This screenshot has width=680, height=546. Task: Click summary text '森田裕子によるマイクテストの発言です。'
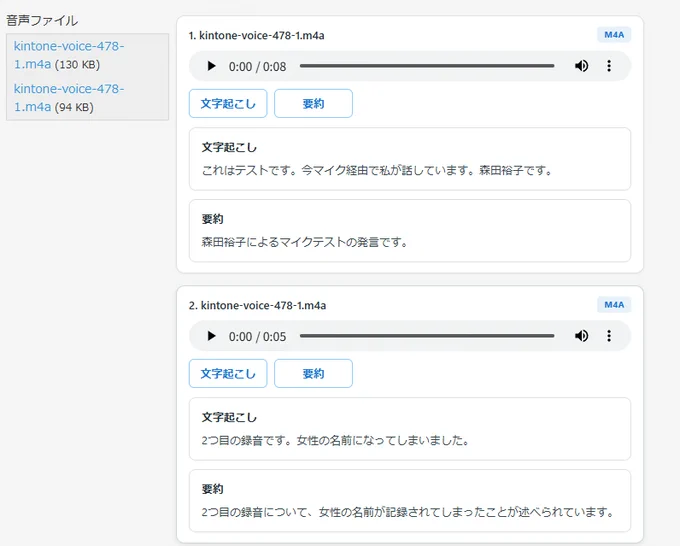(304, 242)
